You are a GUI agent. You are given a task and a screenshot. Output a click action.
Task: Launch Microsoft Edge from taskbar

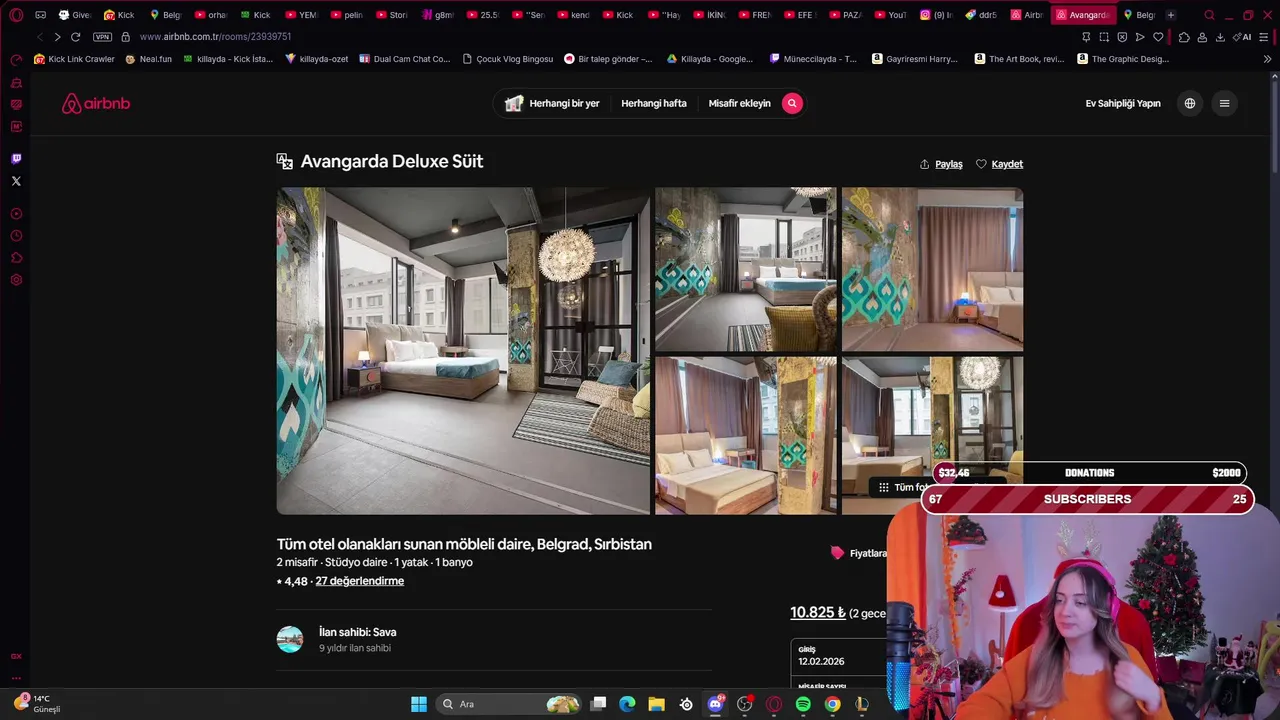pyautogui.click(x=627, y=704)
